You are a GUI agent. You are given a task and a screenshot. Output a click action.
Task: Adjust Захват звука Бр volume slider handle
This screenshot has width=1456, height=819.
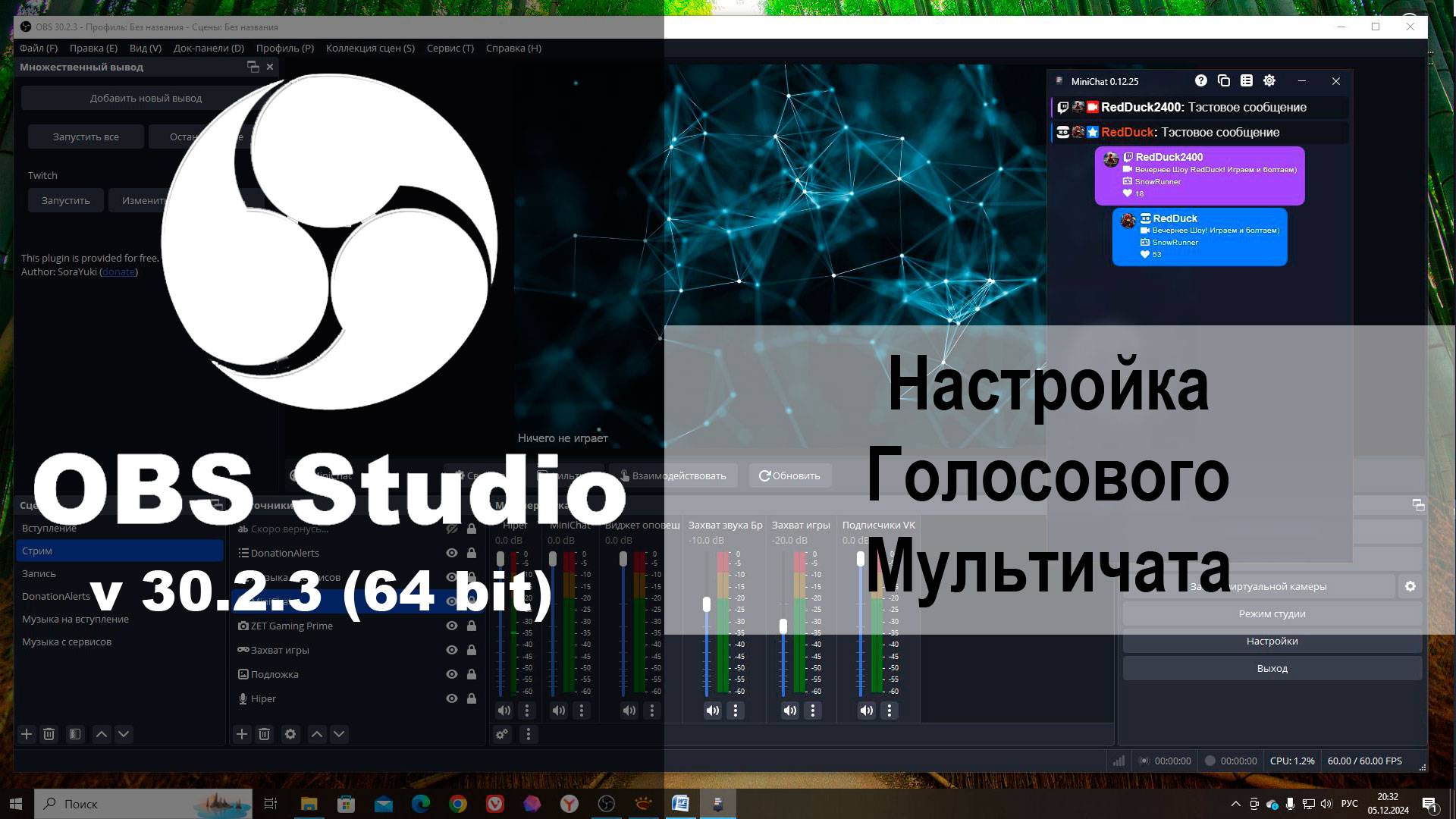[x=707, y=604]
